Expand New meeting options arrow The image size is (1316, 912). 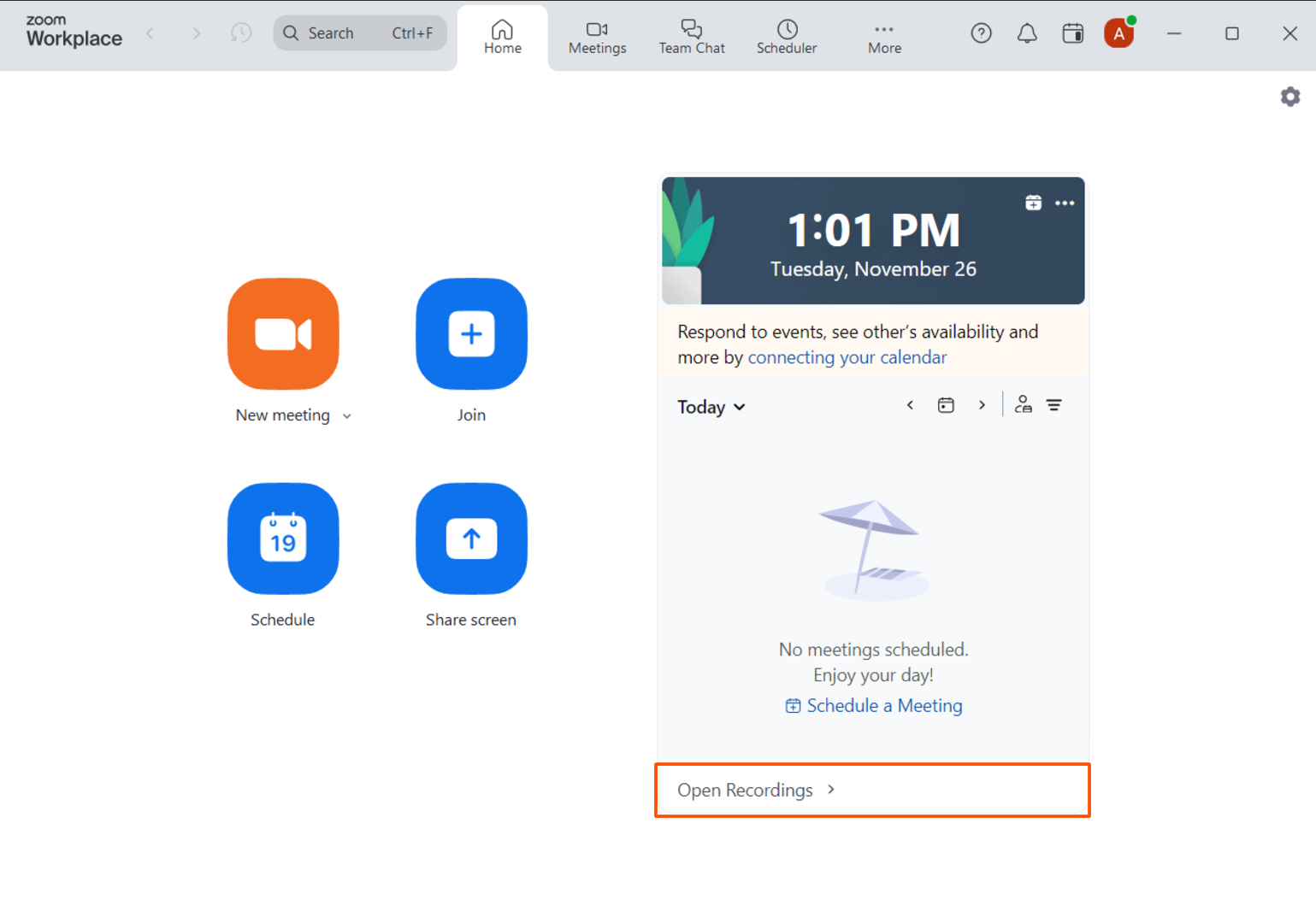[347, 416]
